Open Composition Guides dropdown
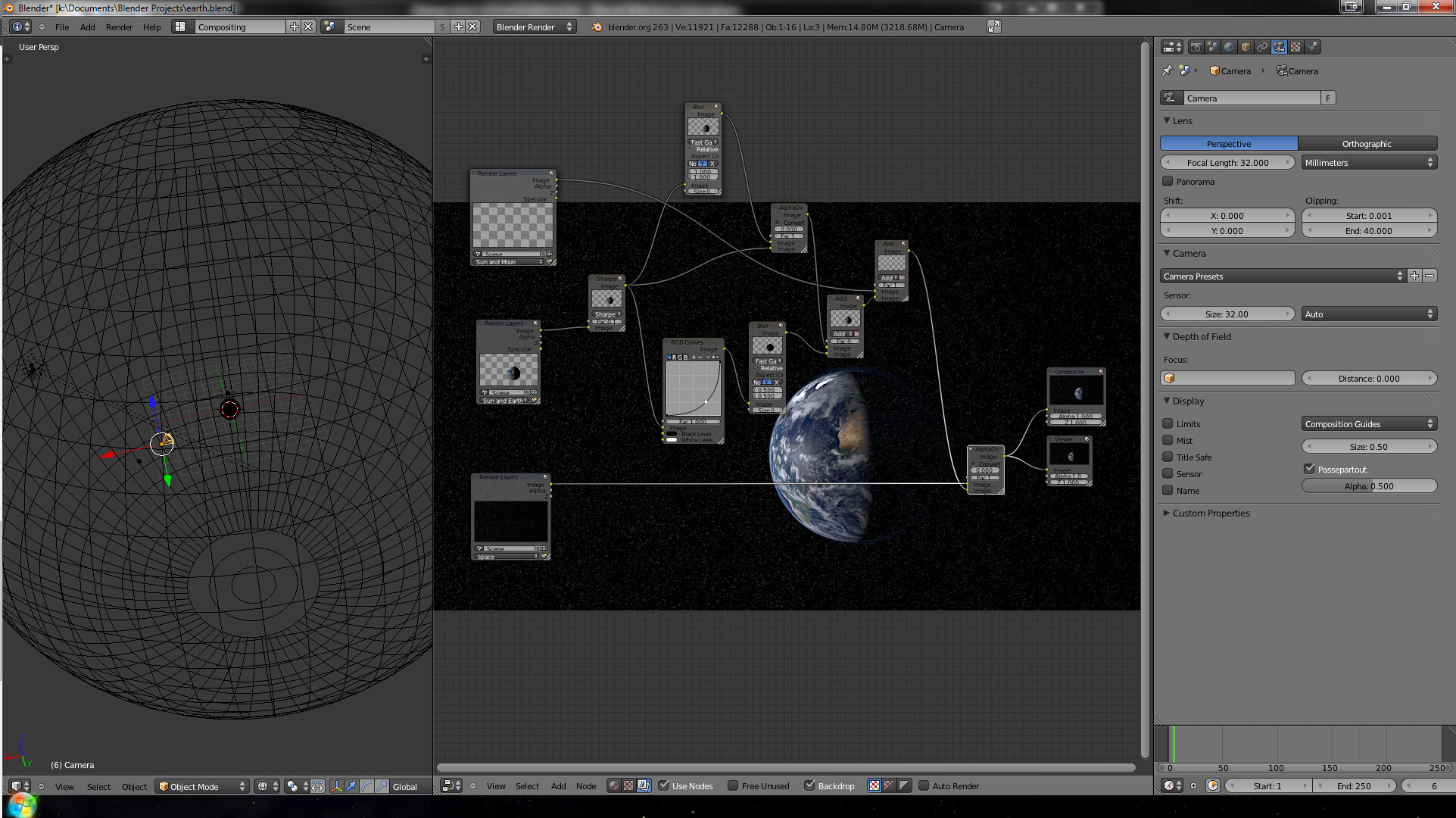 (x=1369, y=424)
